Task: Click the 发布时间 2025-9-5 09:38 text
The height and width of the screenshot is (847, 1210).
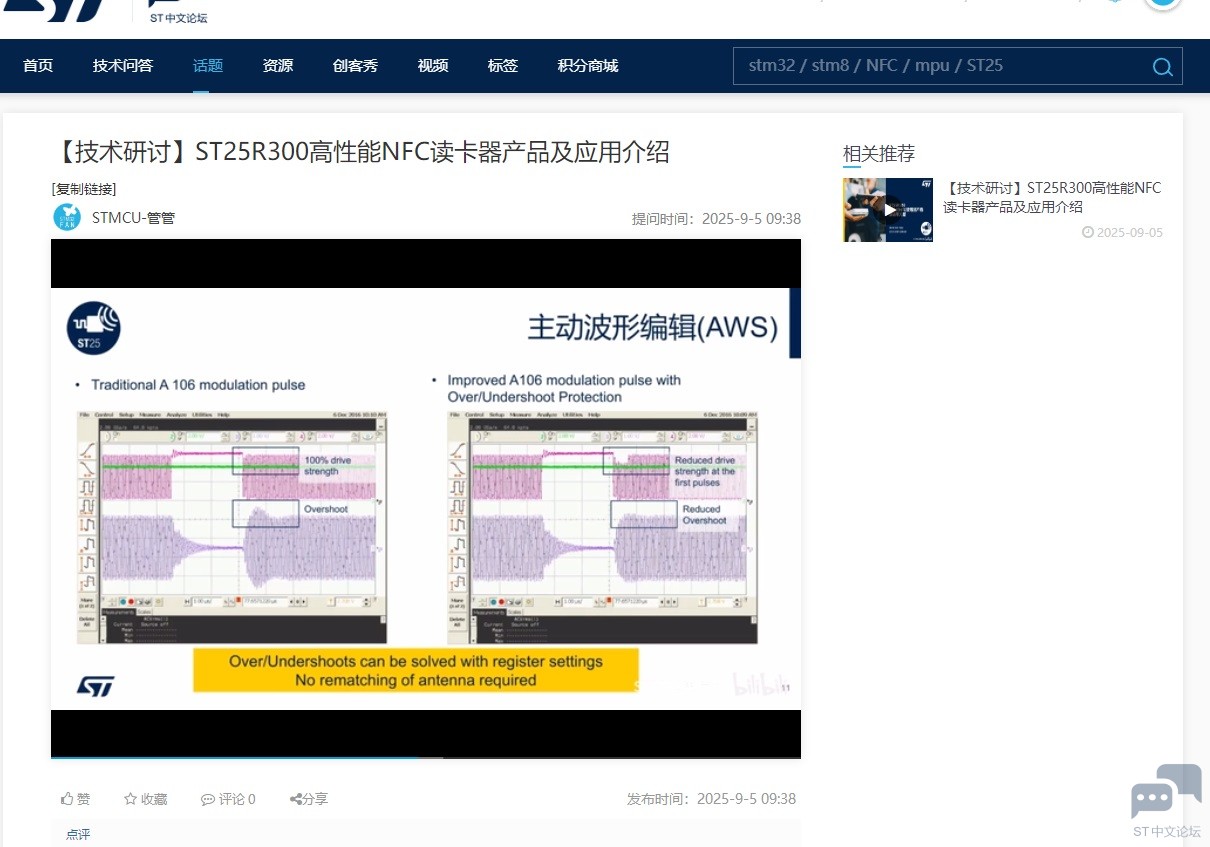Action: click(712, 799)
